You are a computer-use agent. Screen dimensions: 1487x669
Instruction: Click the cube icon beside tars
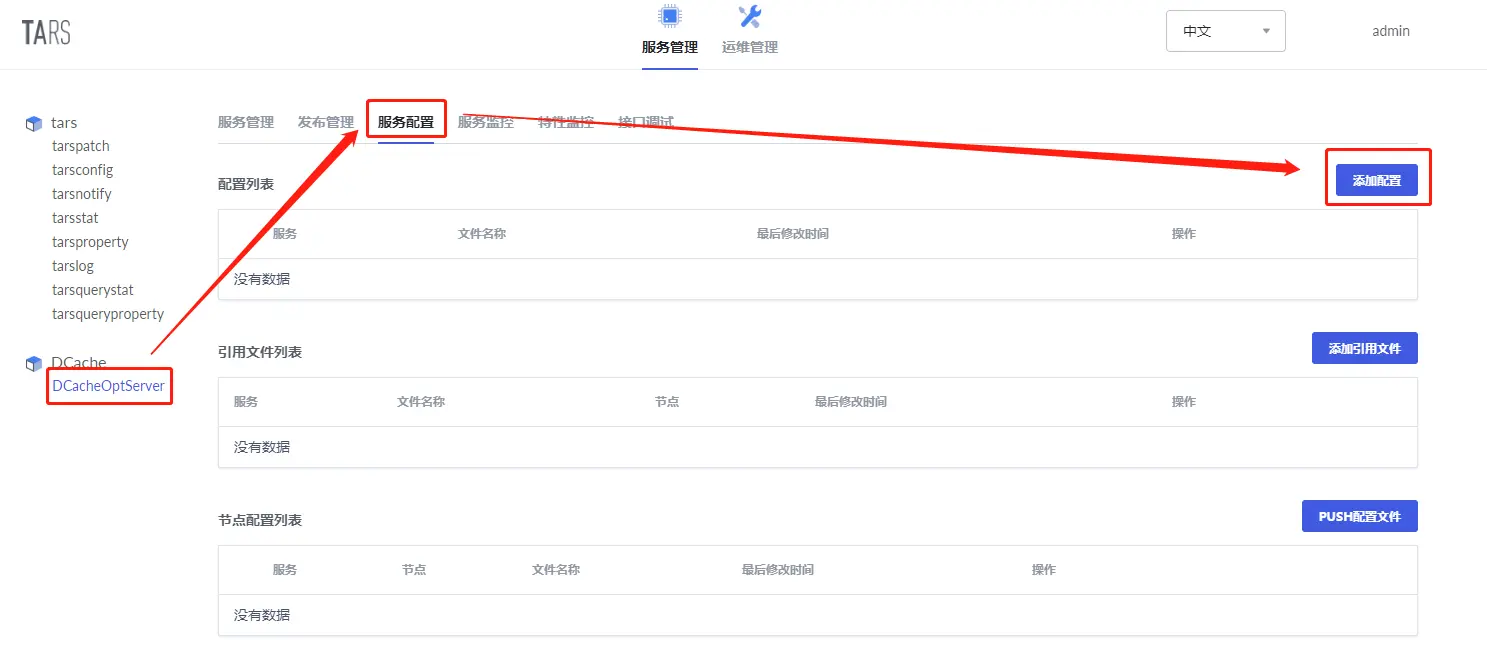point(34,124)
